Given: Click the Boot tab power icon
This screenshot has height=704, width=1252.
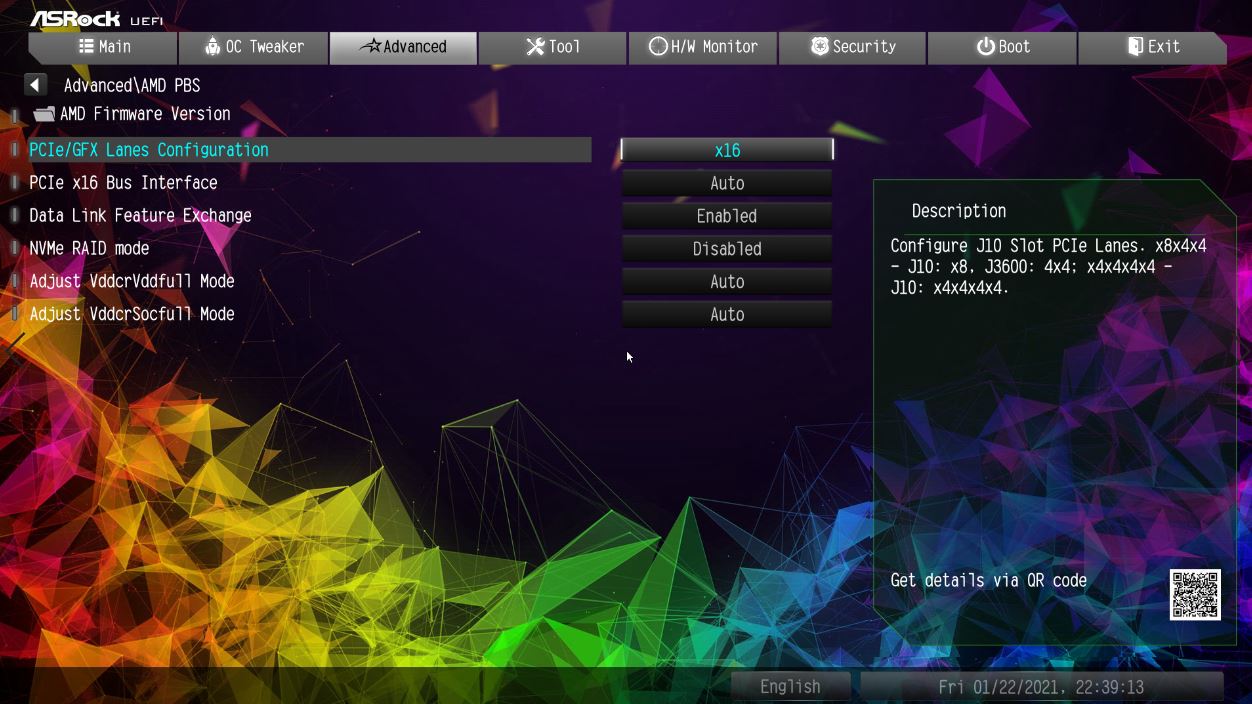Looking at the screenshot, I should (x=986, y=46).
